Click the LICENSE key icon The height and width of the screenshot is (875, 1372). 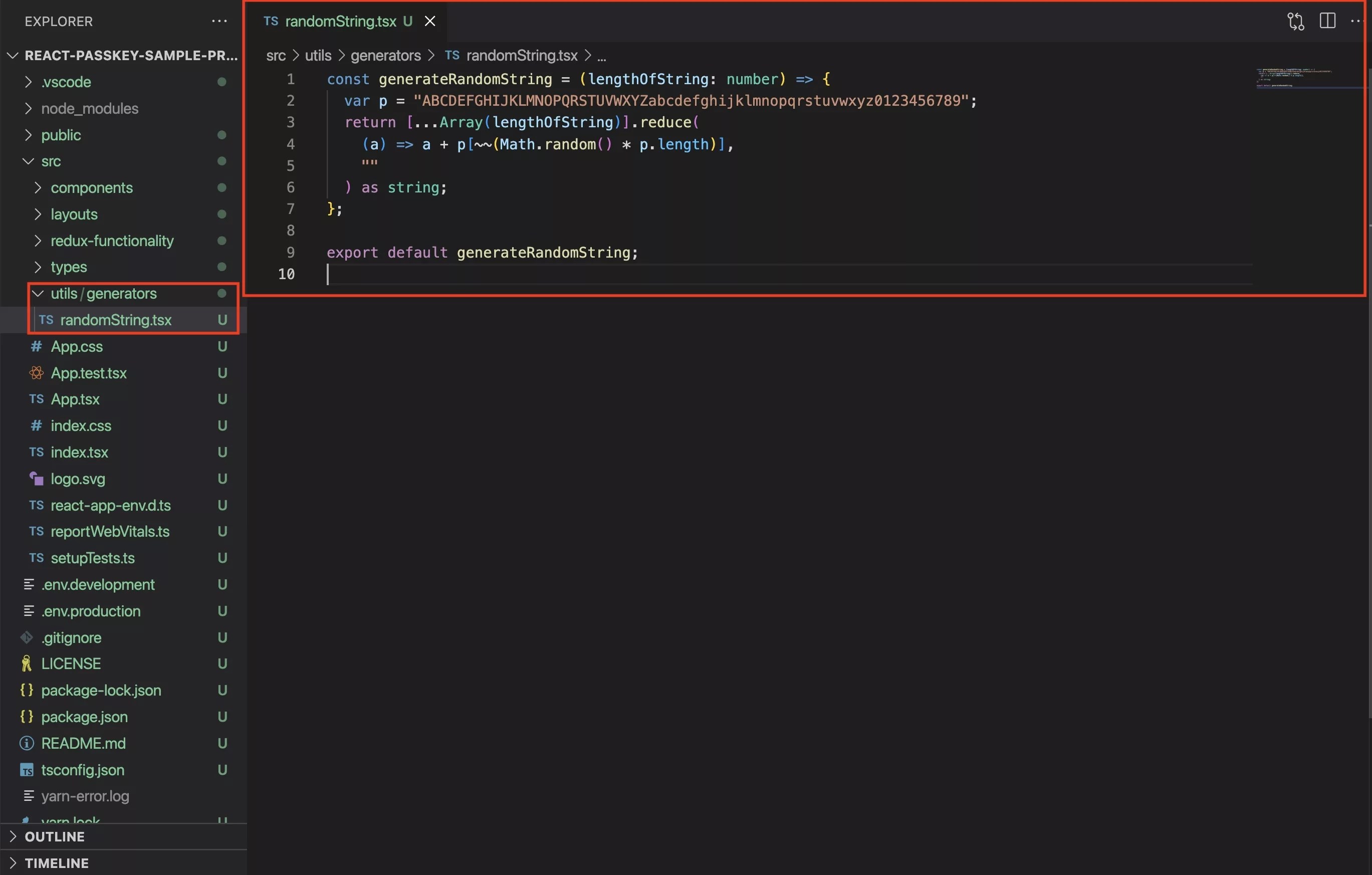click(27, 663)
